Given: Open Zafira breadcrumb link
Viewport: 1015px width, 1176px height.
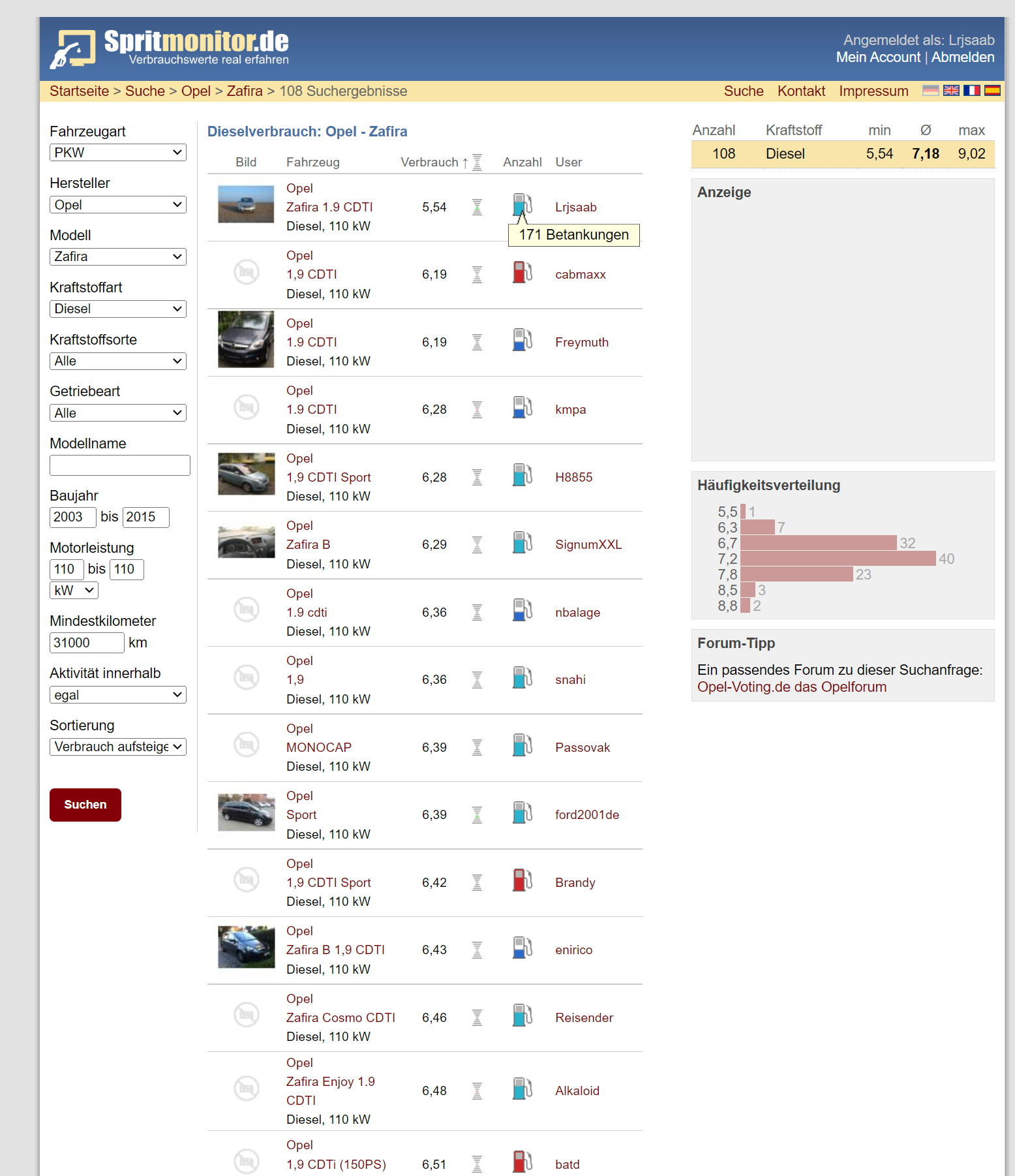Looking at the screenshot, I should 245,91.
